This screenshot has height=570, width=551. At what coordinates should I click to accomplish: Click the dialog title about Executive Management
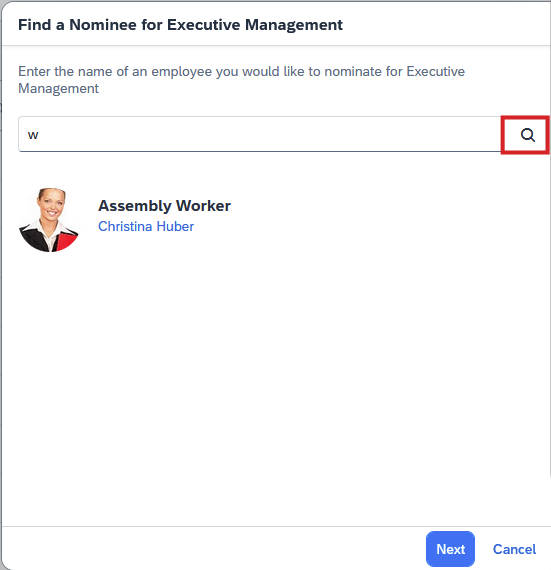click(180, 25)
